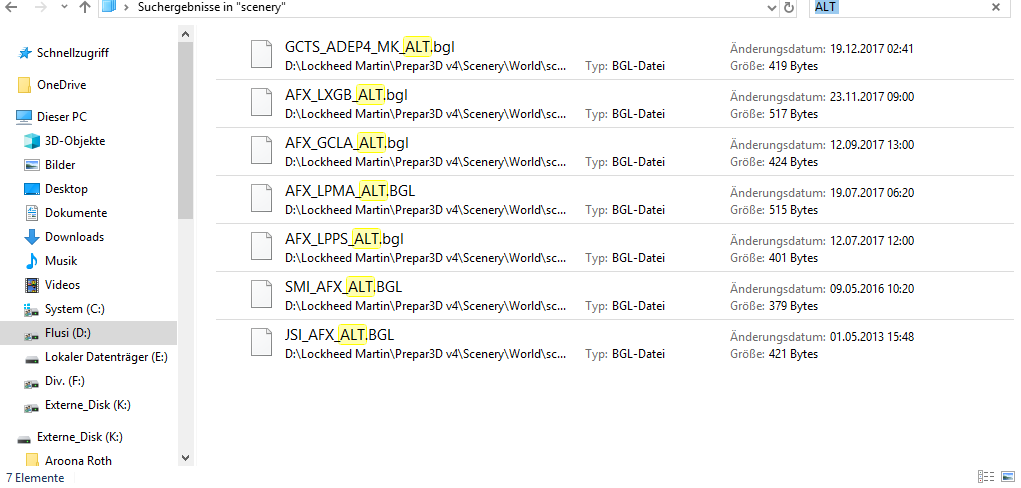
Task: Select the AFX_LXGB_ALT.bgl file icon
Action: pos(260,103)
